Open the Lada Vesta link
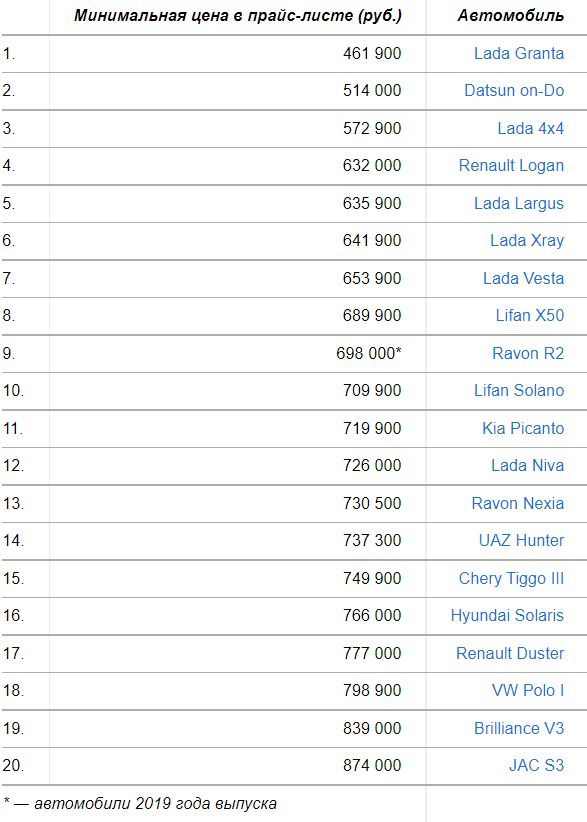 (x=524, y=278)
